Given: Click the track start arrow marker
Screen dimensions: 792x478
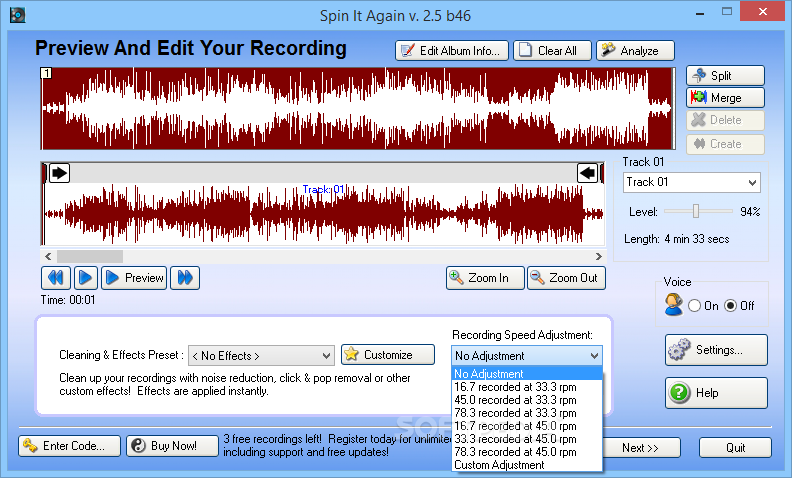Looking at the screenshot, I should tap(59, 173).
